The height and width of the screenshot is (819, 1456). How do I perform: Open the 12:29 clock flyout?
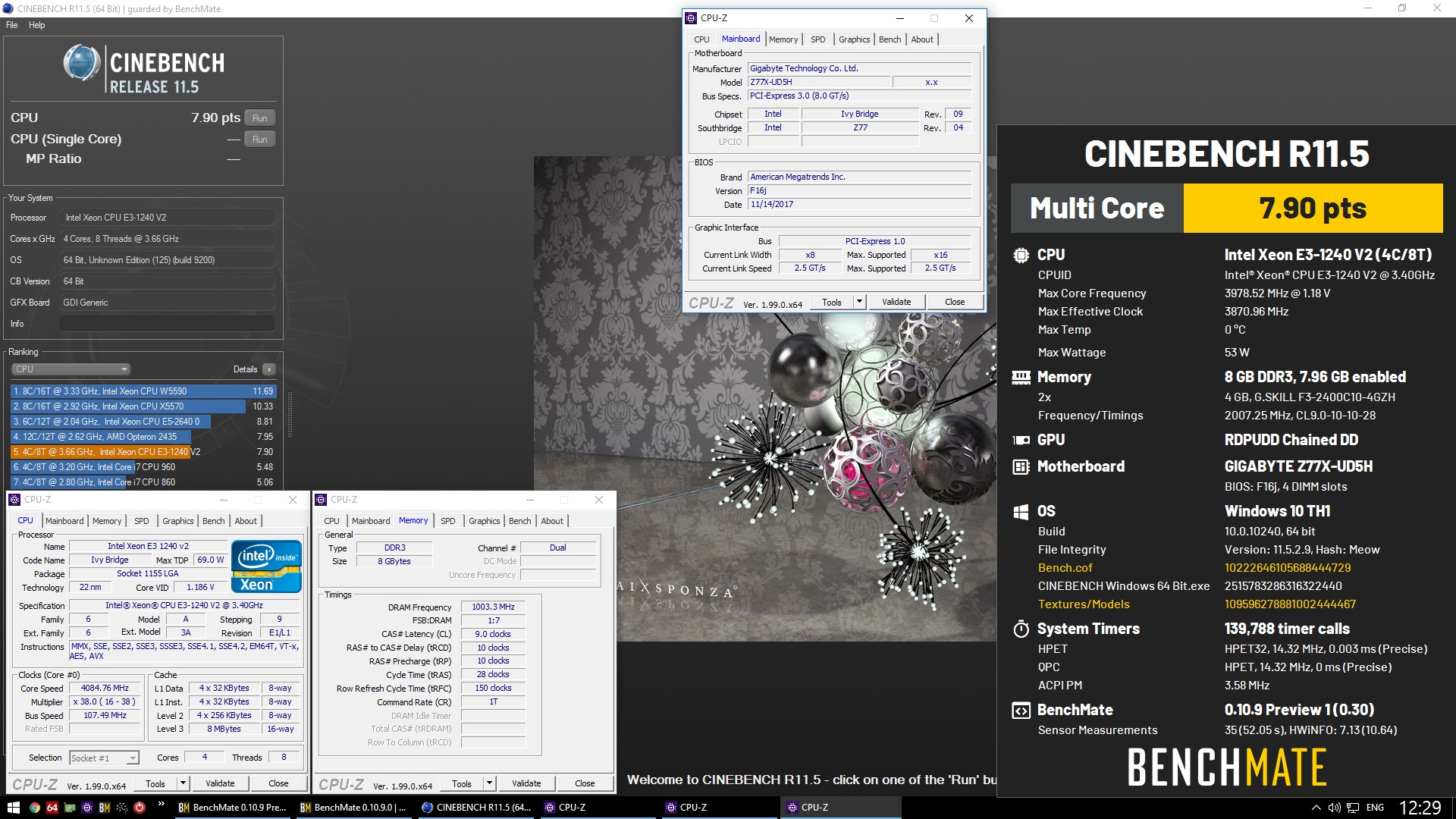point(1420,808)
